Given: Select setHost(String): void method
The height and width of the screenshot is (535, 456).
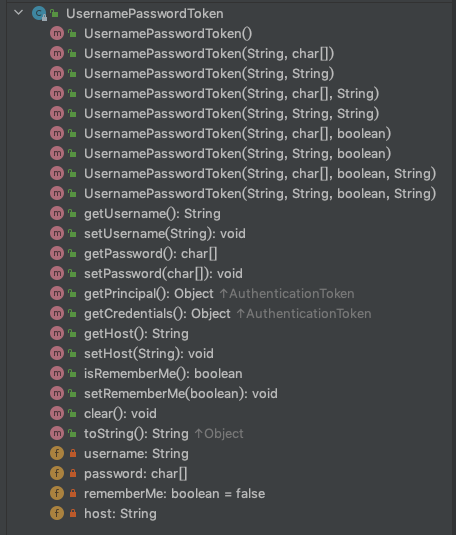Looking at the screenshot, I should point(149,353).
